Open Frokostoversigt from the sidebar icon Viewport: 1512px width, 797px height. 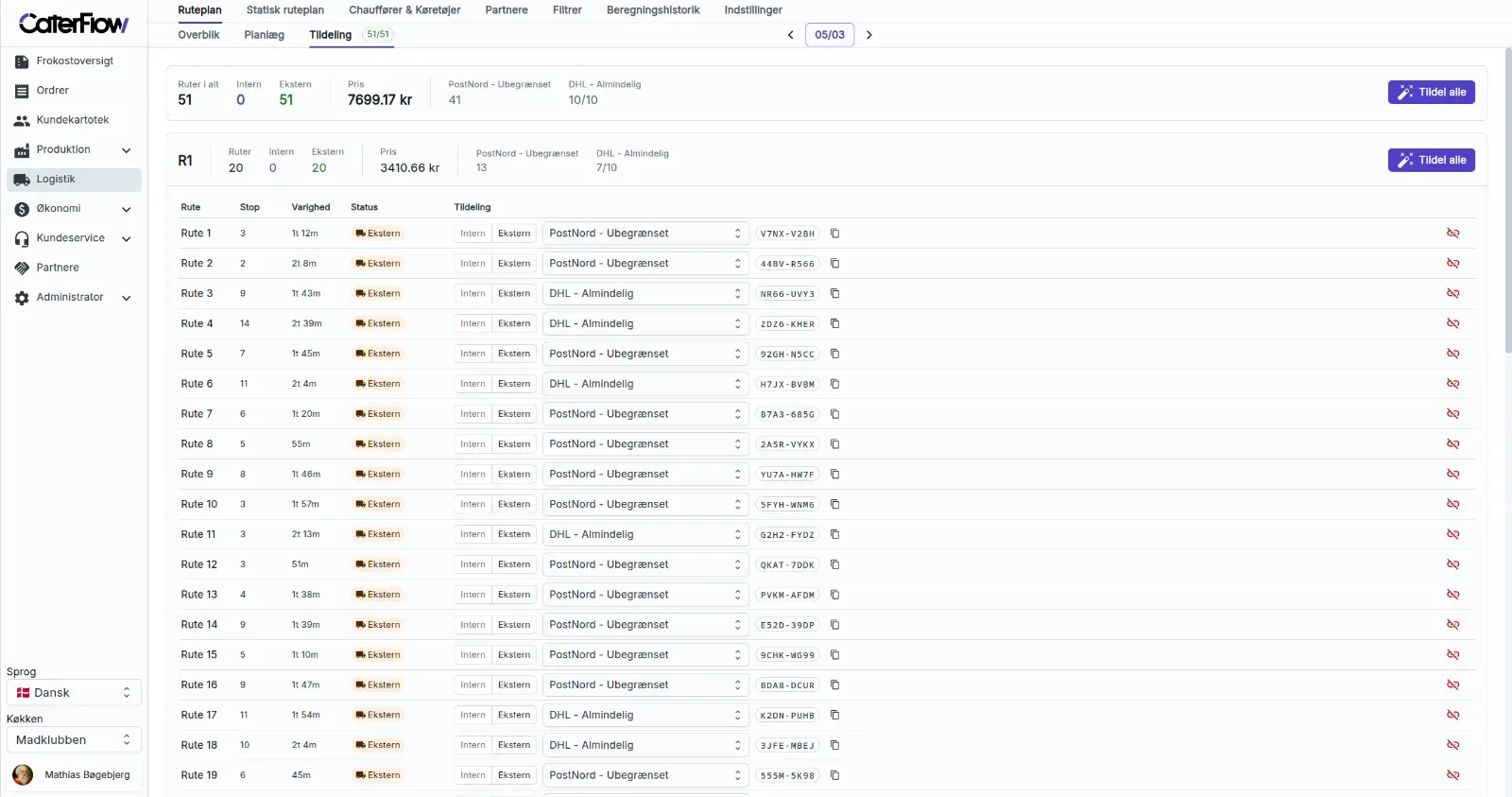[x=22, y=61]
